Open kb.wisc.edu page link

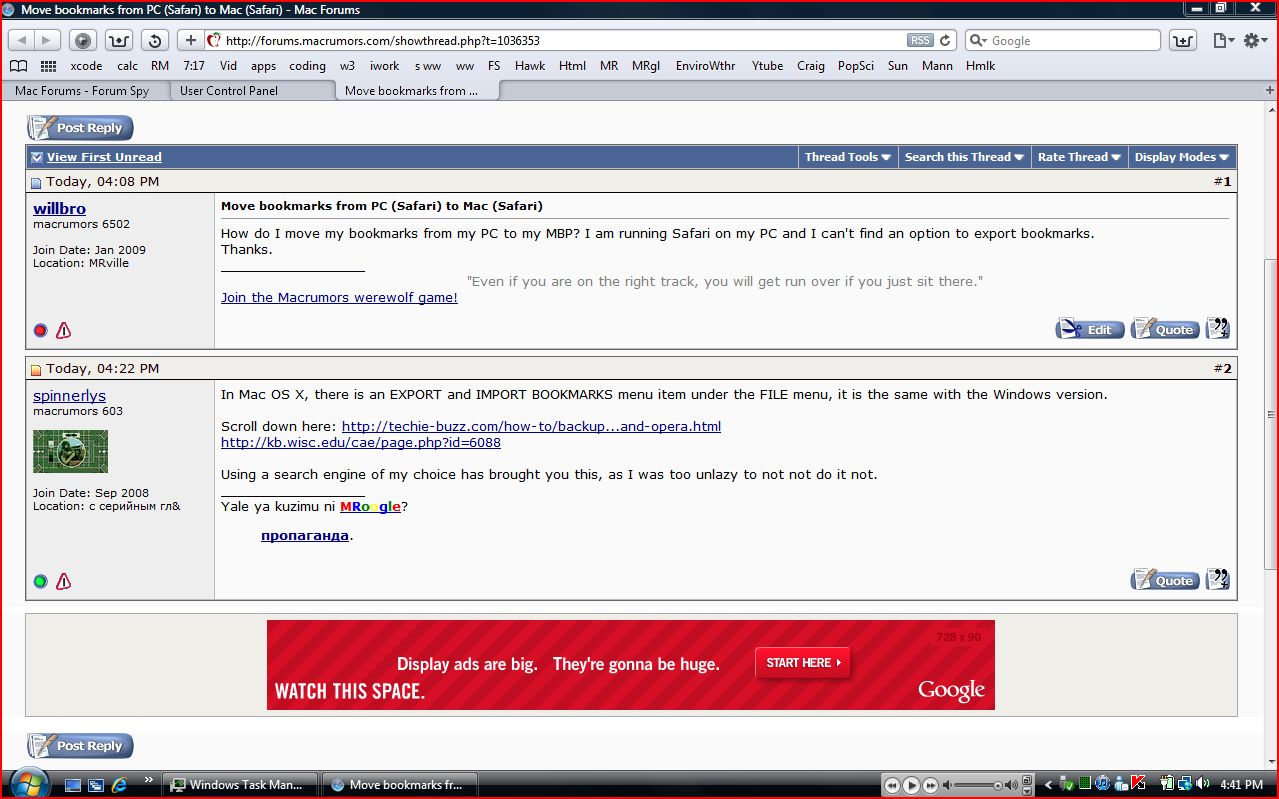pos(361,442)
